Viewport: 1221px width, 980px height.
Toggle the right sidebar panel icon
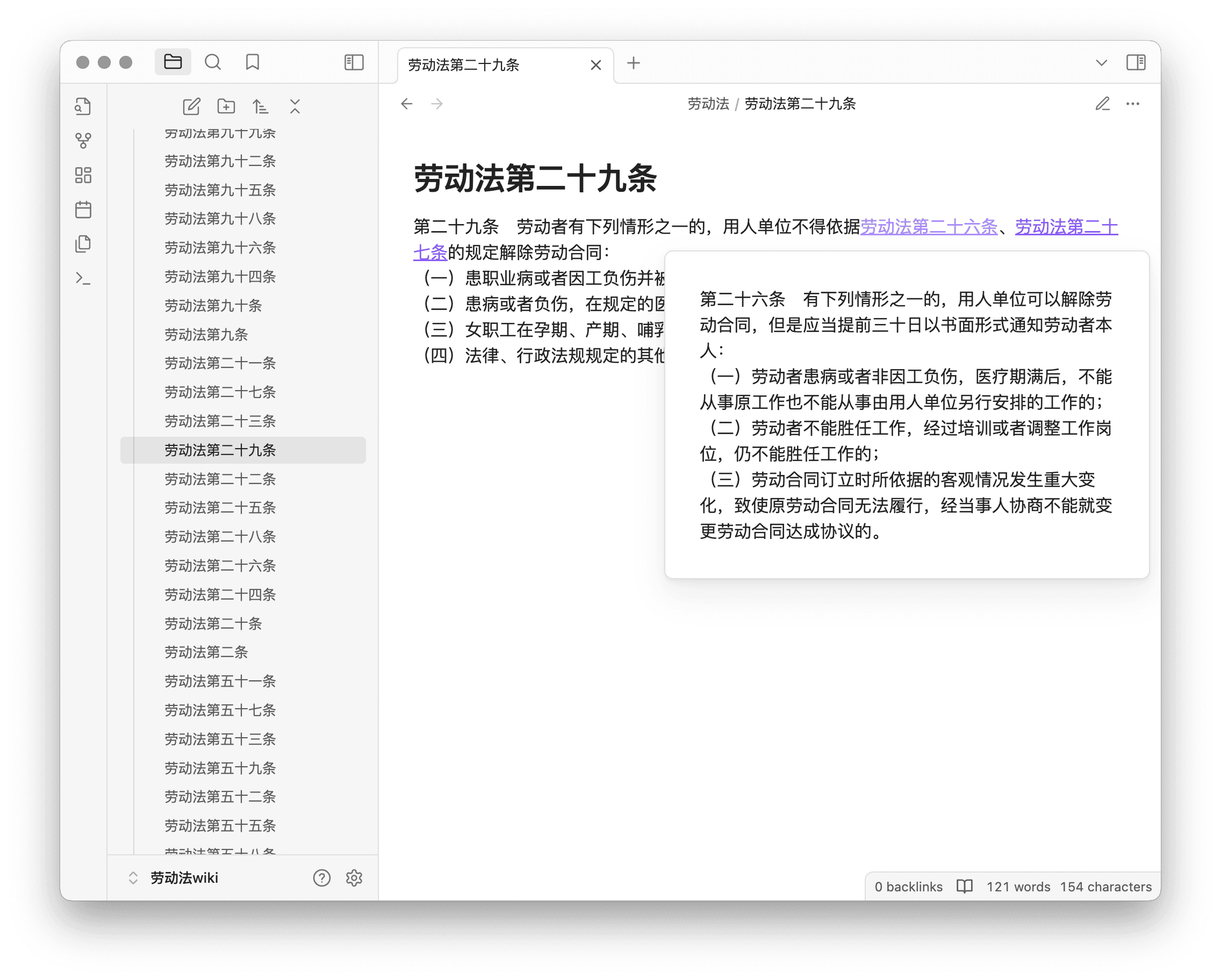tap(1136, 62)
